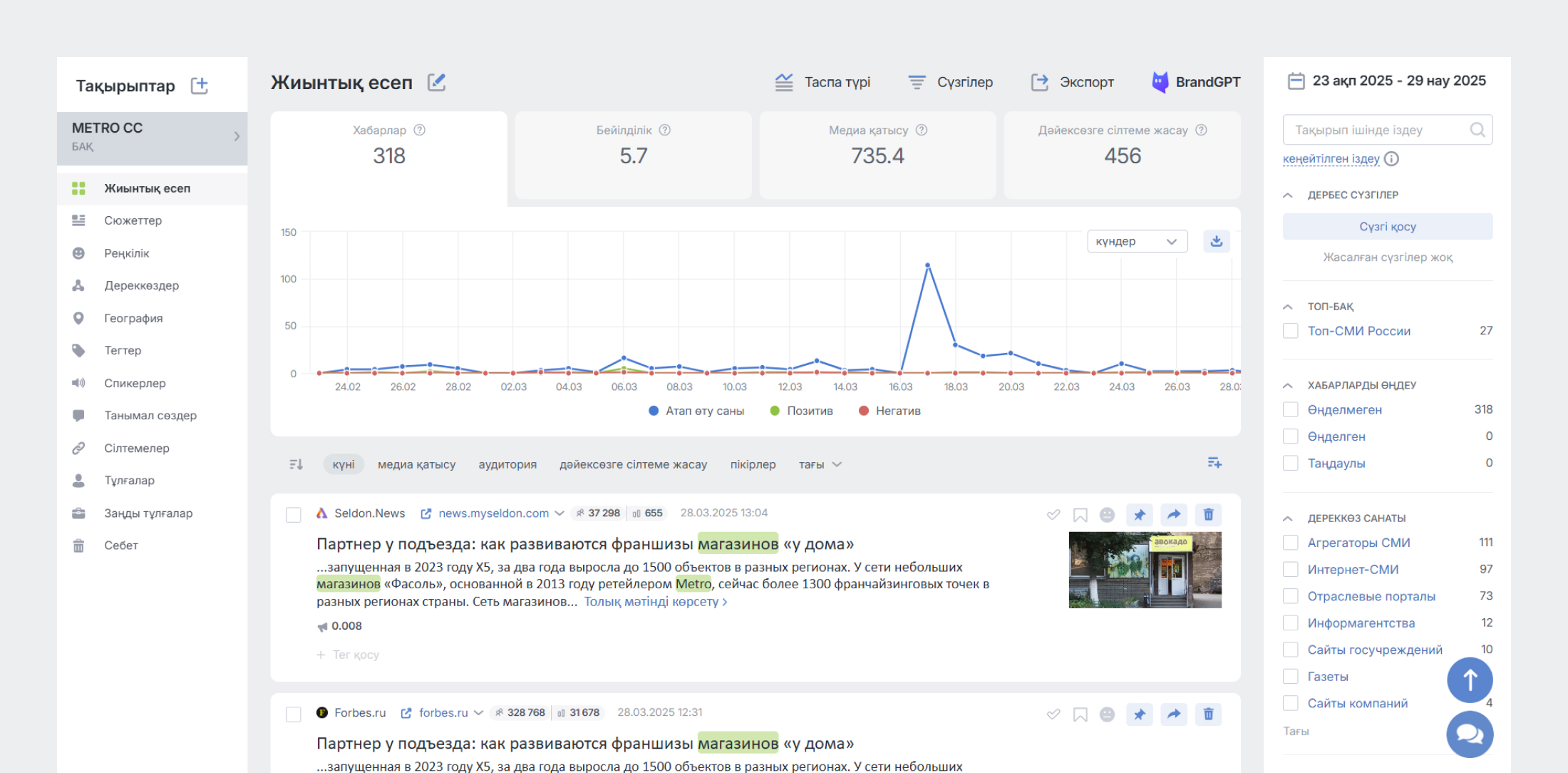Image resolution: width=1568 pixels, height=773 pixels.
Task: Set sentiment for the Seldon.News post
Action: tap(1107, 514)
